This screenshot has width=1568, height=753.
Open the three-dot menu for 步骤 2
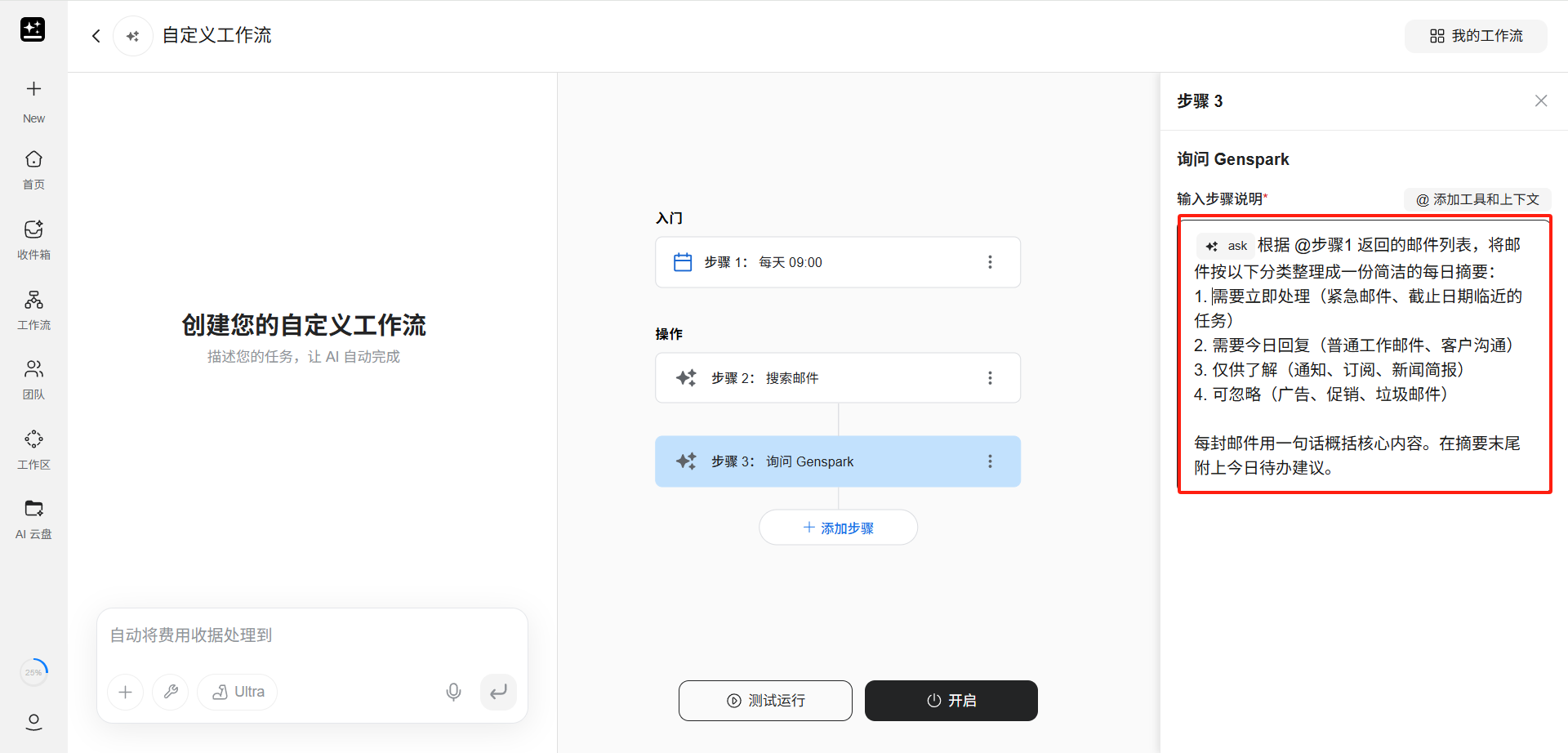[x=990, y=378]
